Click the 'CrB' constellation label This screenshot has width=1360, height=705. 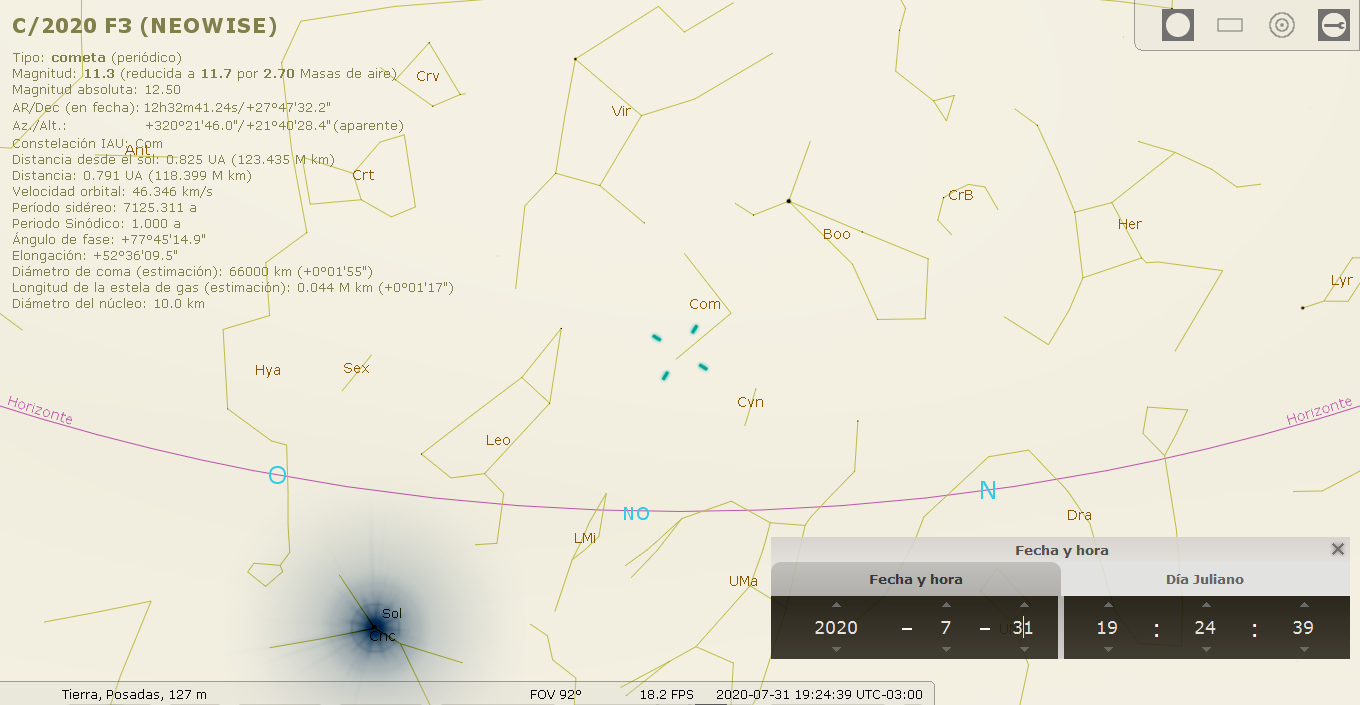960,195
